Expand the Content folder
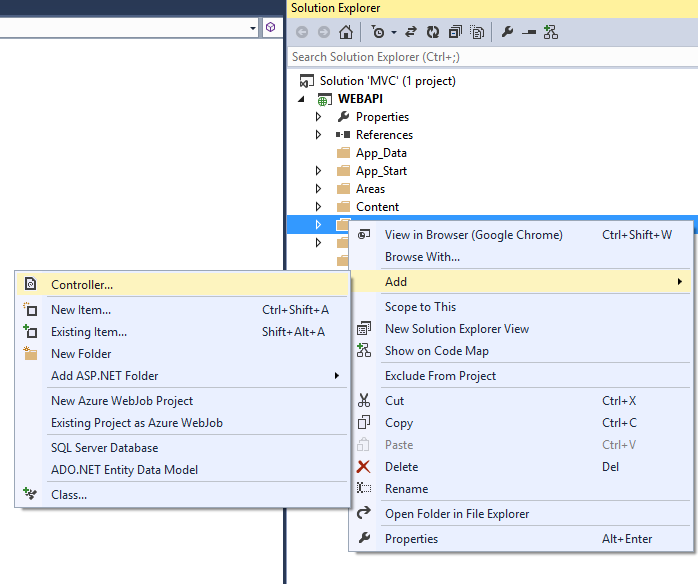Image resolution: width=698 pixels, height=584 pixels. click(318, 207)
